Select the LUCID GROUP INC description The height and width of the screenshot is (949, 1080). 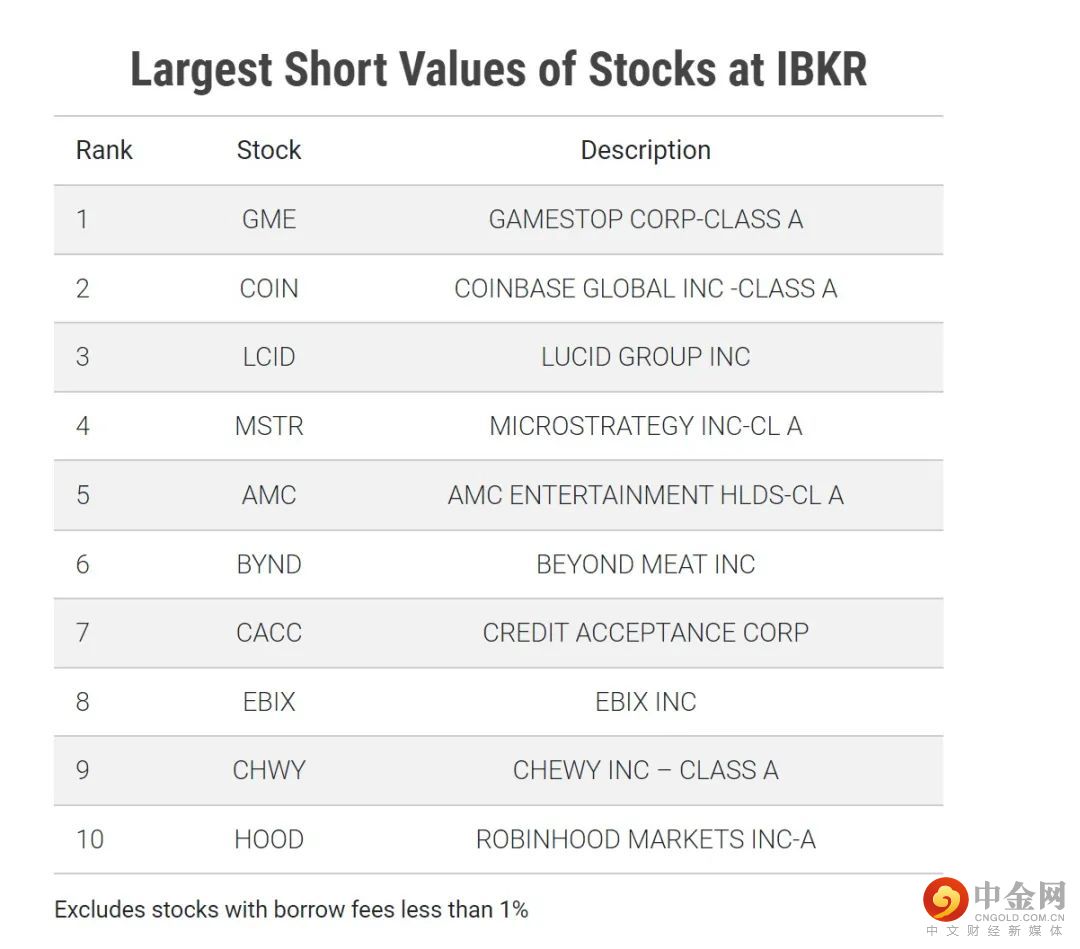click(x=645, y=357)
